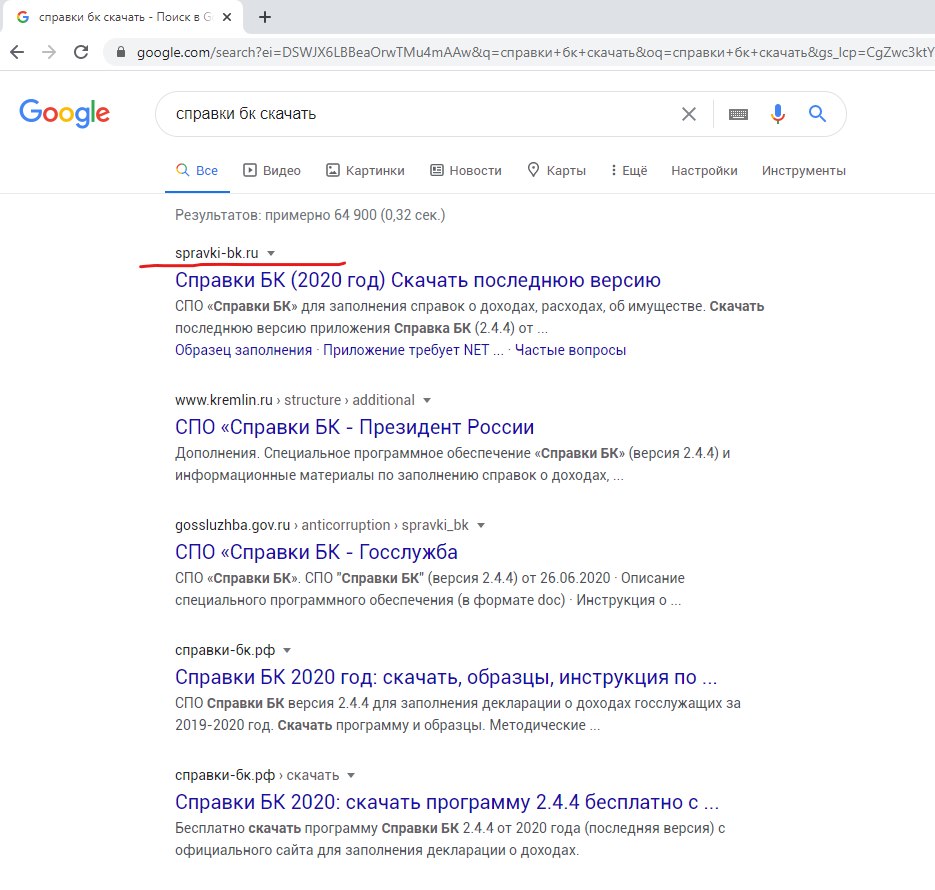Screen dimensions: 935x890
Task: Open a new browser tab with plus
Action: click(x=265, y=17)
